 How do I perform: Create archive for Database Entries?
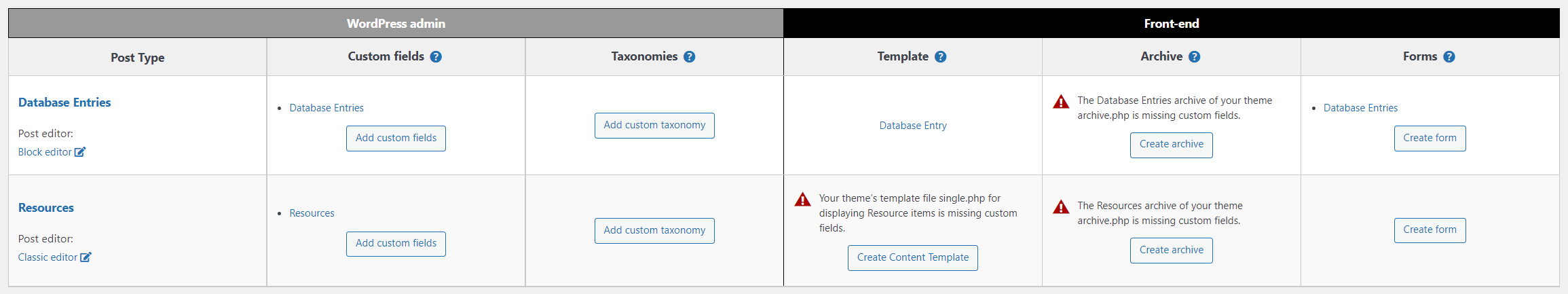[x=1172, y=145]
